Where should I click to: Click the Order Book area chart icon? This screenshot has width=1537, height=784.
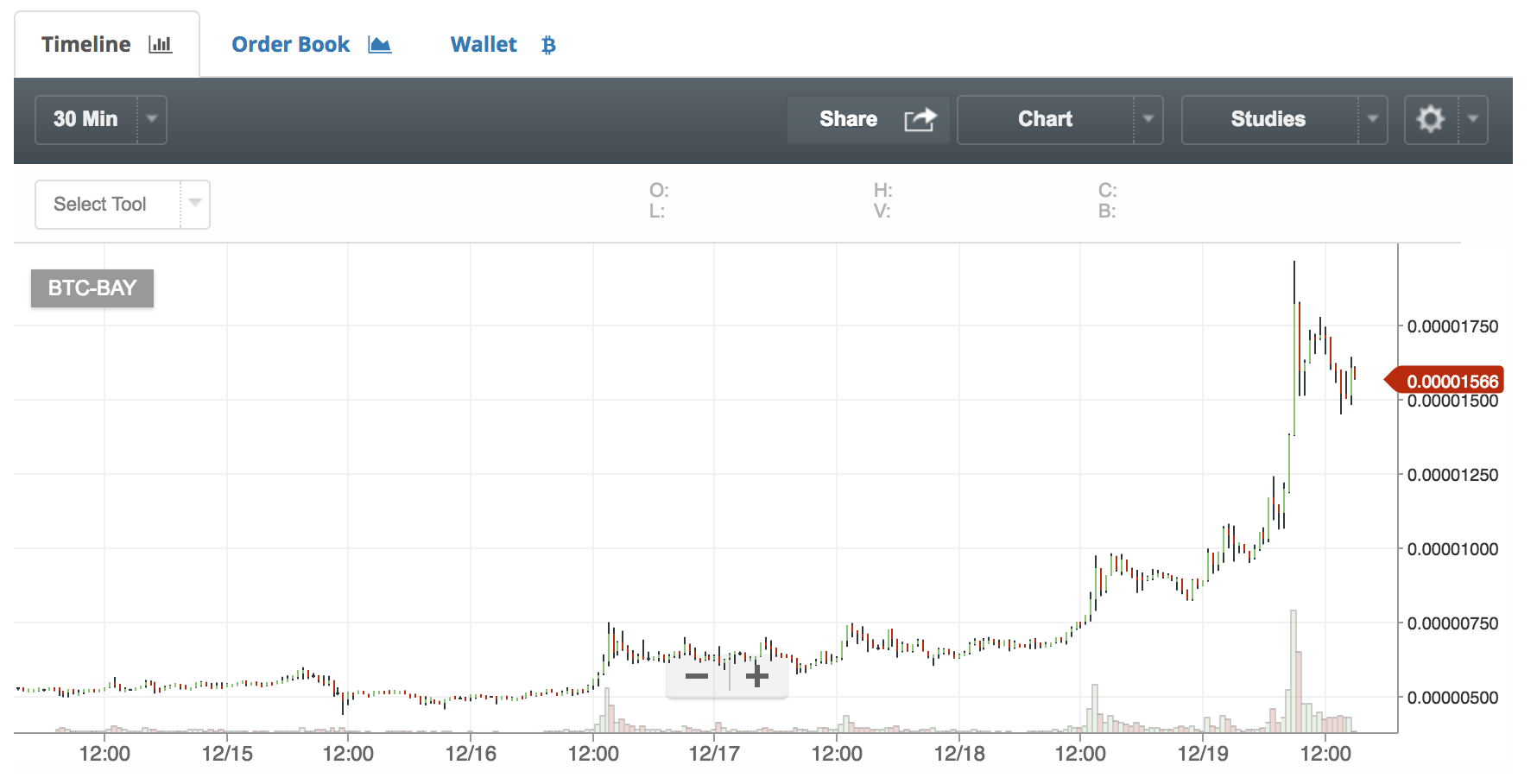pos(380,45)
